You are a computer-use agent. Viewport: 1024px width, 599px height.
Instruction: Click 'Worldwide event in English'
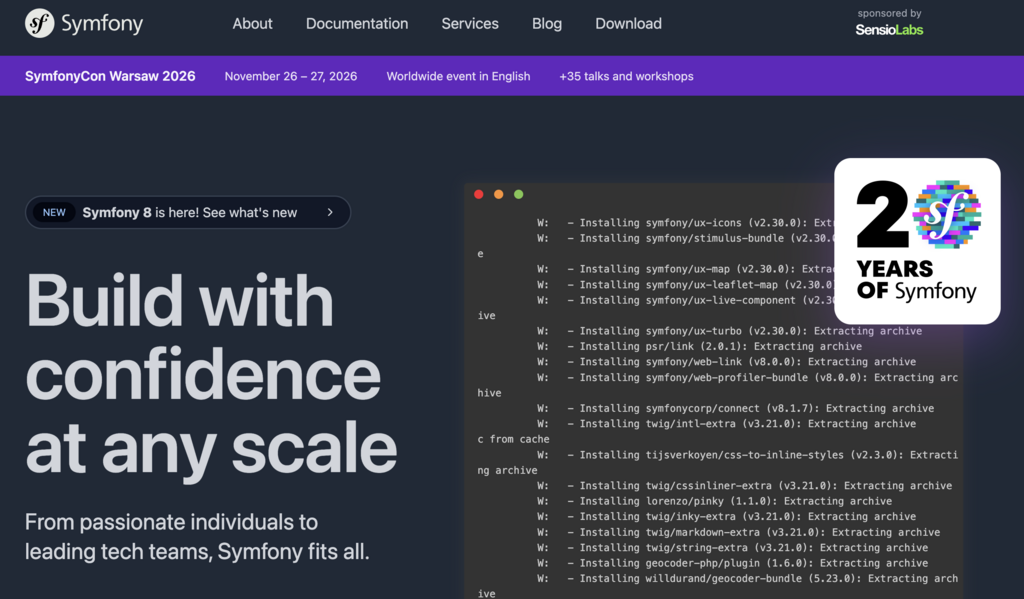458,75
